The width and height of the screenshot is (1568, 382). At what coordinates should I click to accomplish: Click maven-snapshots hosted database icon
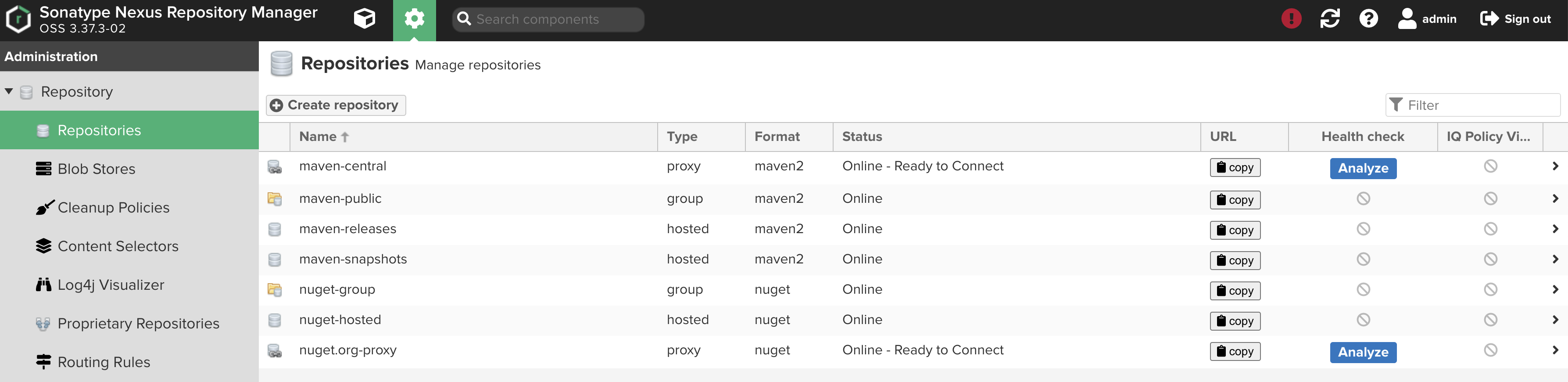(275, 259)
